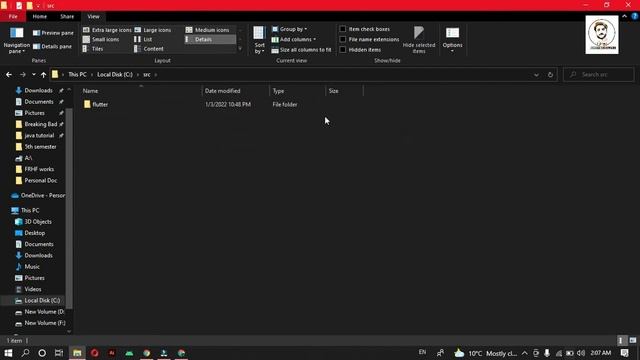Select the View tab

(x=93, y=16)
